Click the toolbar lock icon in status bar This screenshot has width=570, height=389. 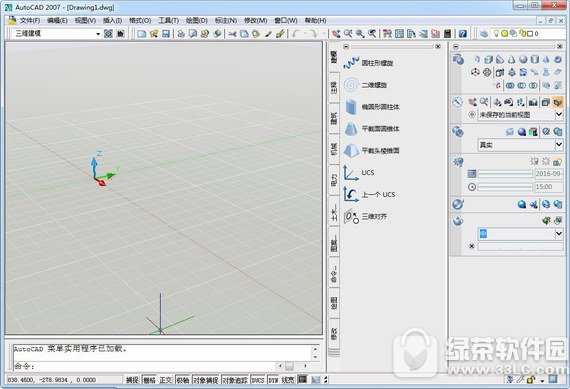[530, 380]
